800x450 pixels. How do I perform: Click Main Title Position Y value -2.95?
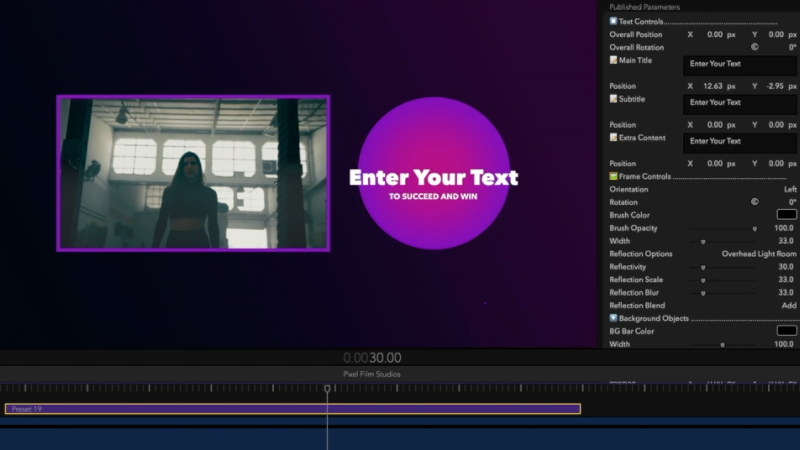coord(775,86)
